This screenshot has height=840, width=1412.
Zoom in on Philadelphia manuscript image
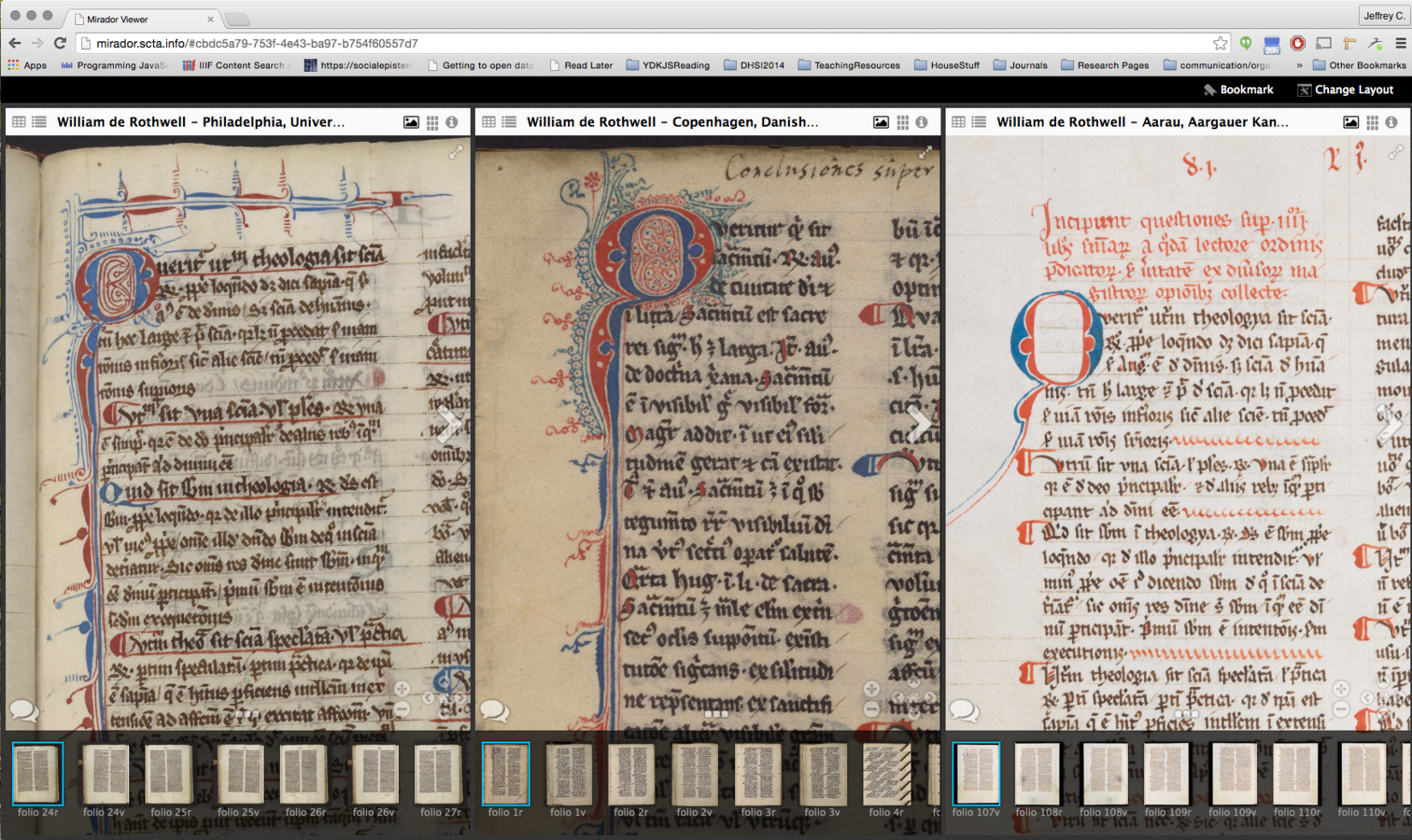pos(402,689)
